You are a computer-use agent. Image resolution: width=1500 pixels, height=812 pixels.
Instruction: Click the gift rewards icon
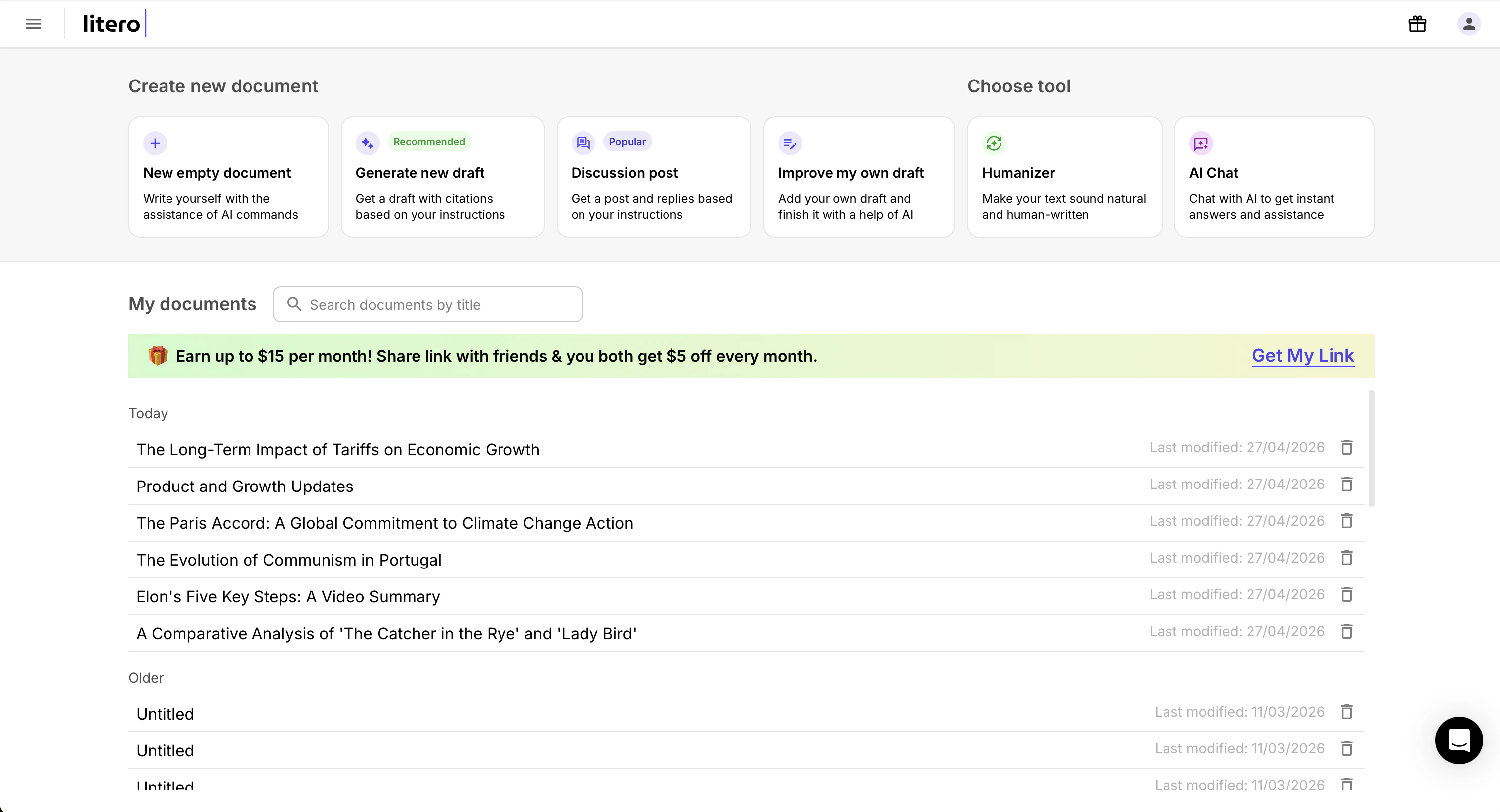click(1417, 23)
